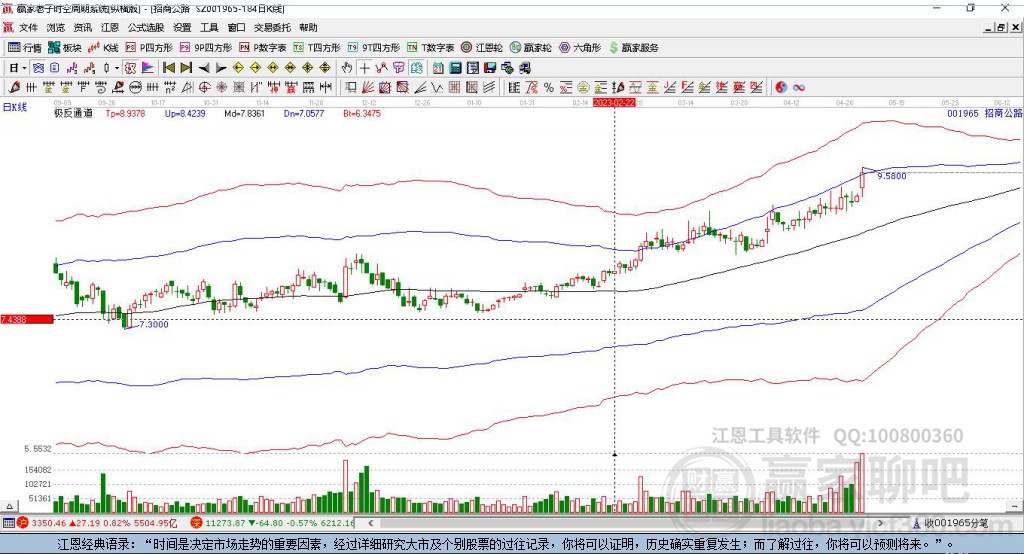Click the 7.4388 red price label
1024x554 pixels.
[27, 319]
